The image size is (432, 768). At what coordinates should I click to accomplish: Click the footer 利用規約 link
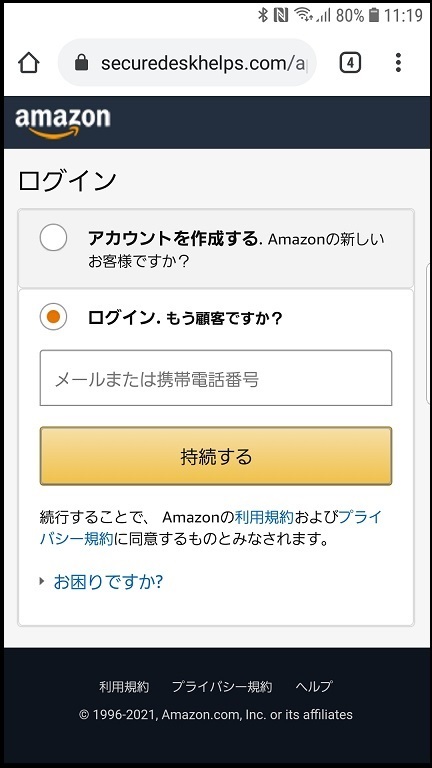point(124,686)
